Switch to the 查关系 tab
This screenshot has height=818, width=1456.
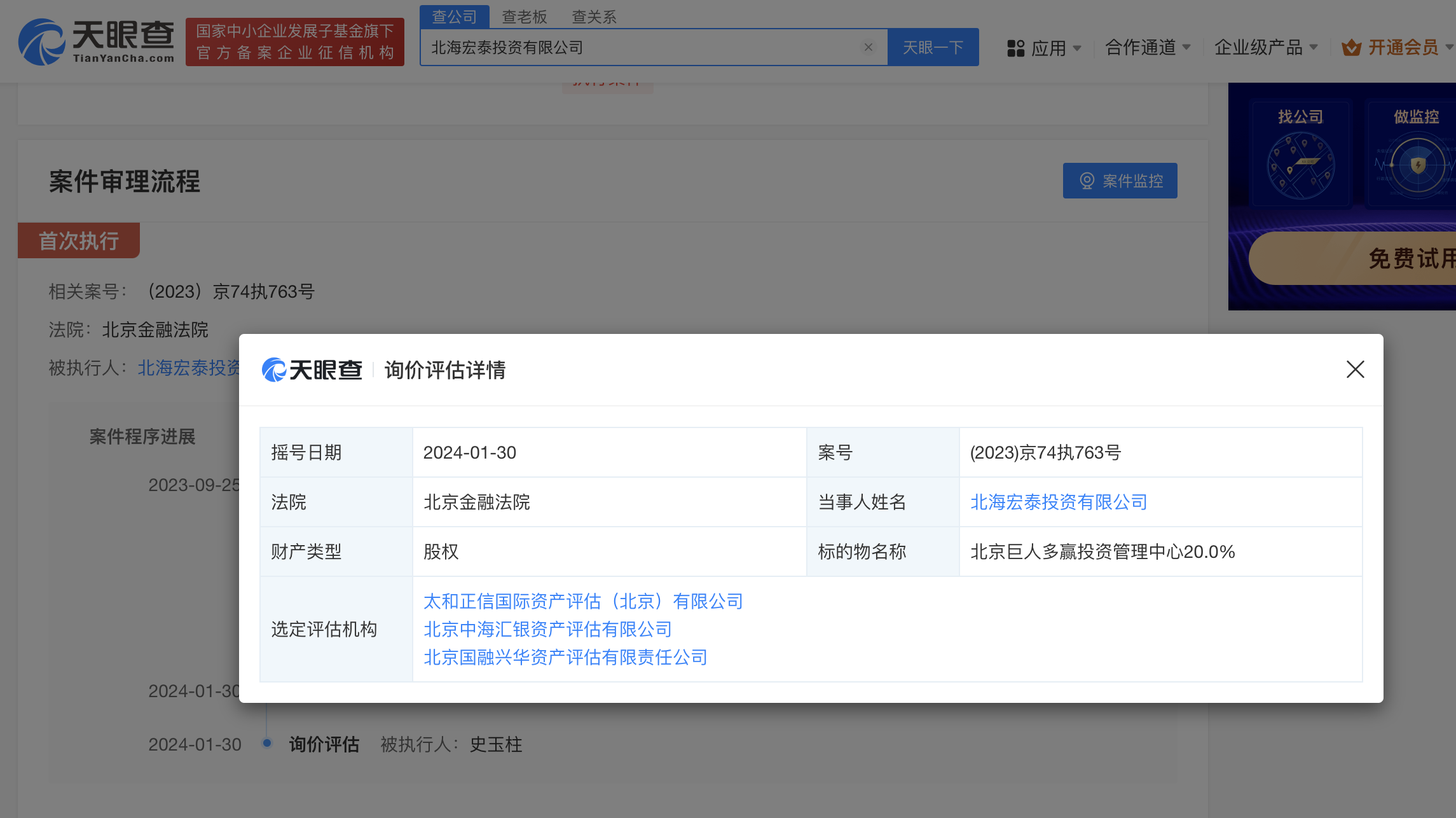tap(594, 17)
